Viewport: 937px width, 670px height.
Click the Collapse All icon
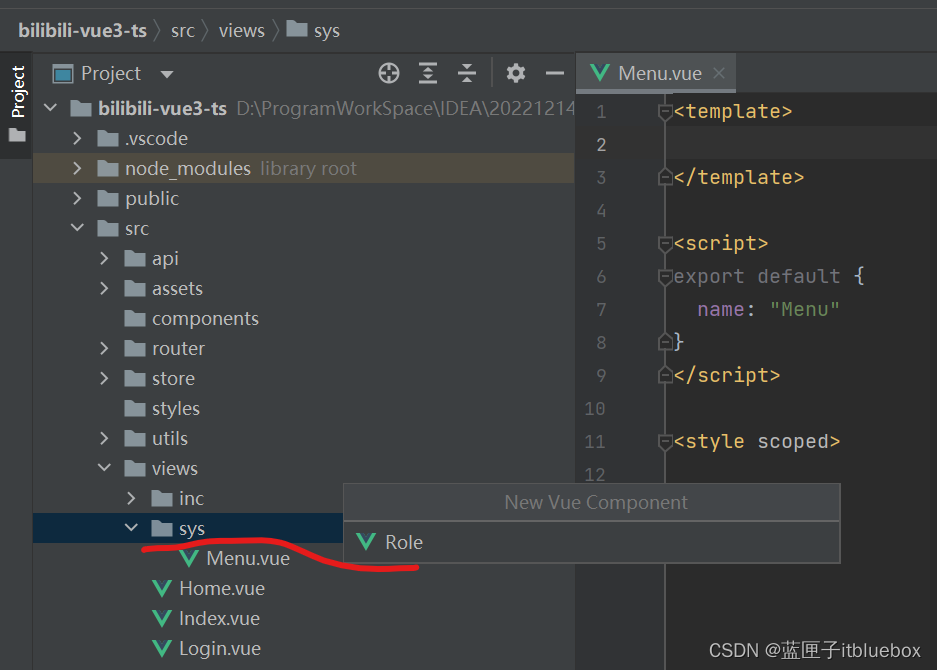tap(467, 73)
